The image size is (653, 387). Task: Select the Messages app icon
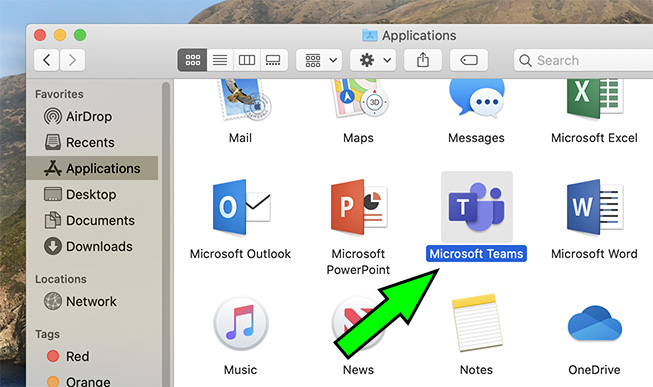476,98
